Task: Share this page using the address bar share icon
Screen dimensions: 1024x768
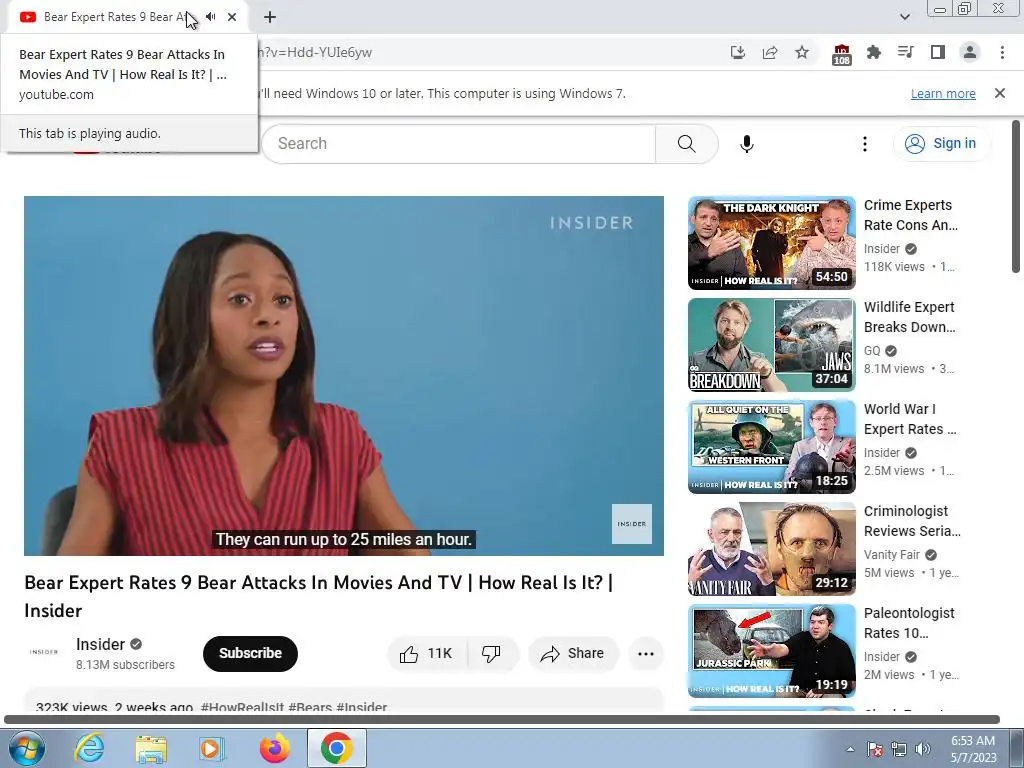Action: (x=770, y=52)
